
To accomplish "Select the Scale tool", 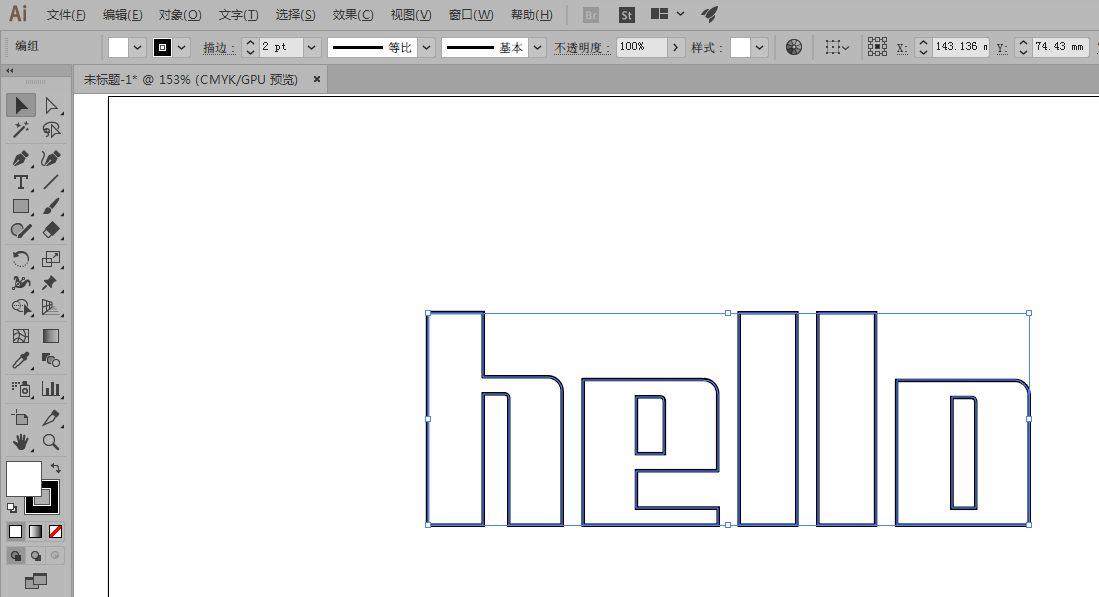I will [51, 259].
